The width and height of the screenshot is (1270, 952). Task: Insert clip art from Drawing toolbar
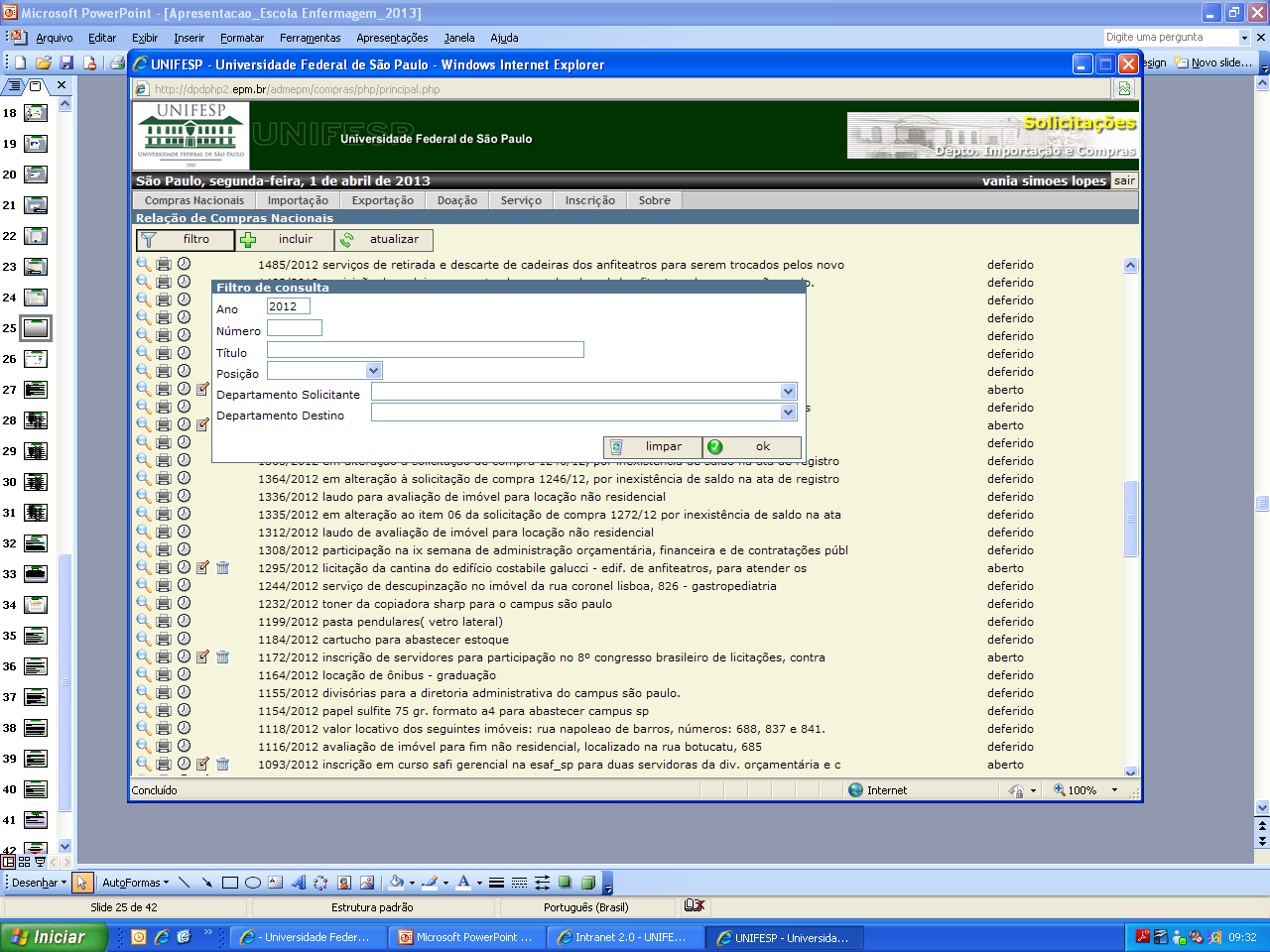(344, 883)
